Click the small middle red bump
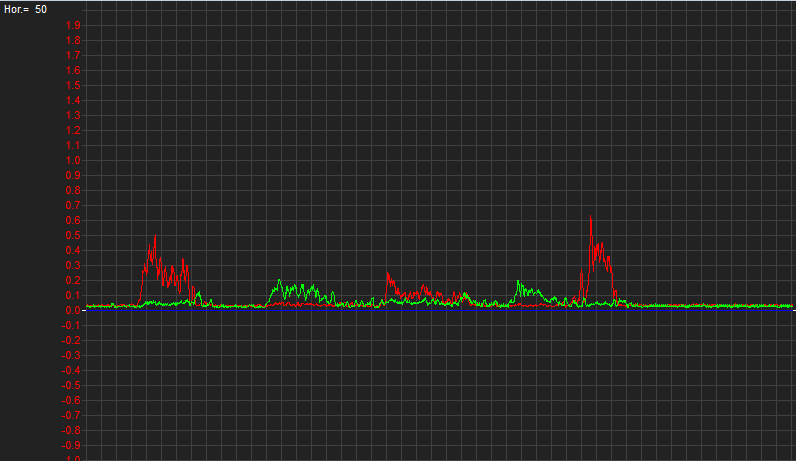 pos(389,276)
